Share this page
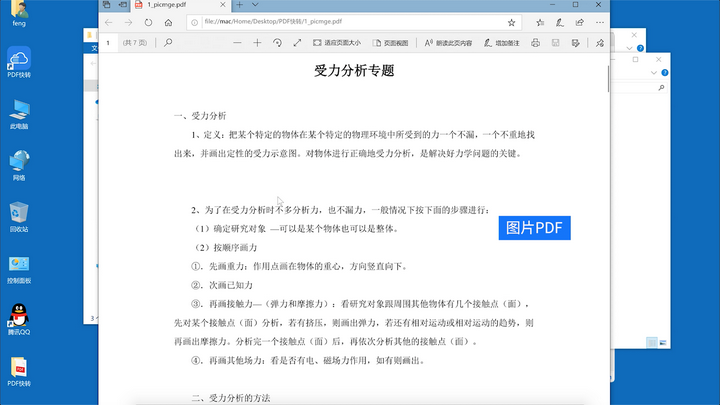The width and height of the screenshot is (720, 405). [x=579, y=22]
